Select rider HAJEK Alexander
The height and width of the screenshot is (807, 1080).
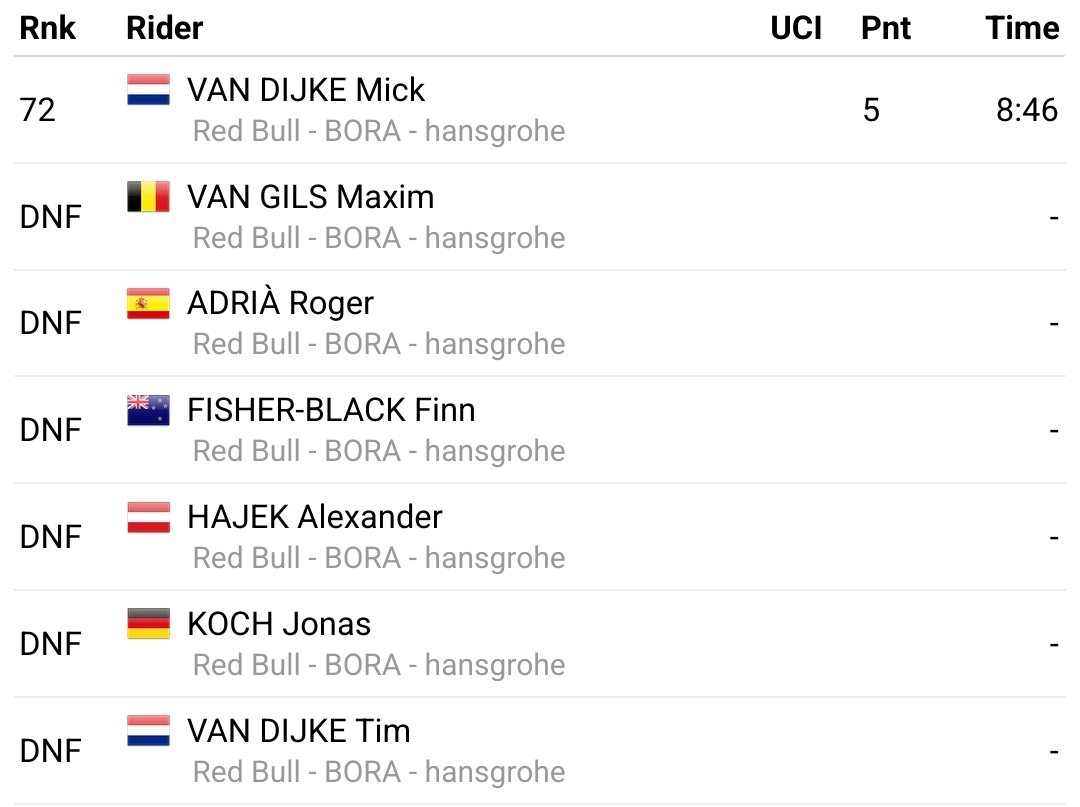tap(314, 517)
